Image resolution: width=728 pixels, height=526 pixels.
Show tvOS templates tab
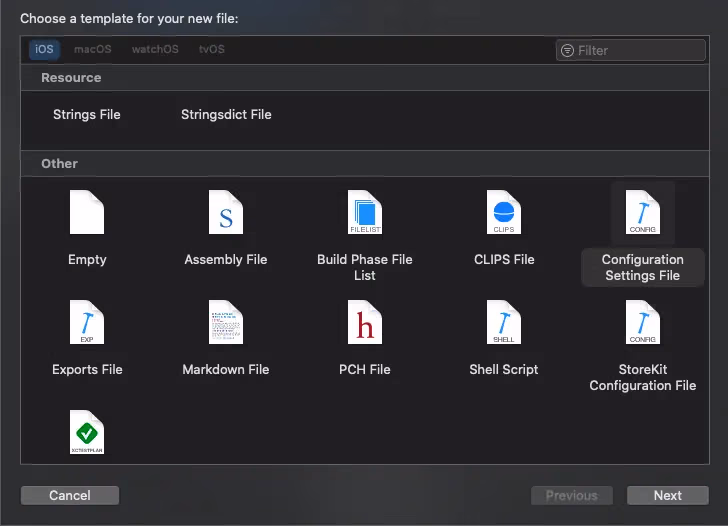(x=212, y=49)
